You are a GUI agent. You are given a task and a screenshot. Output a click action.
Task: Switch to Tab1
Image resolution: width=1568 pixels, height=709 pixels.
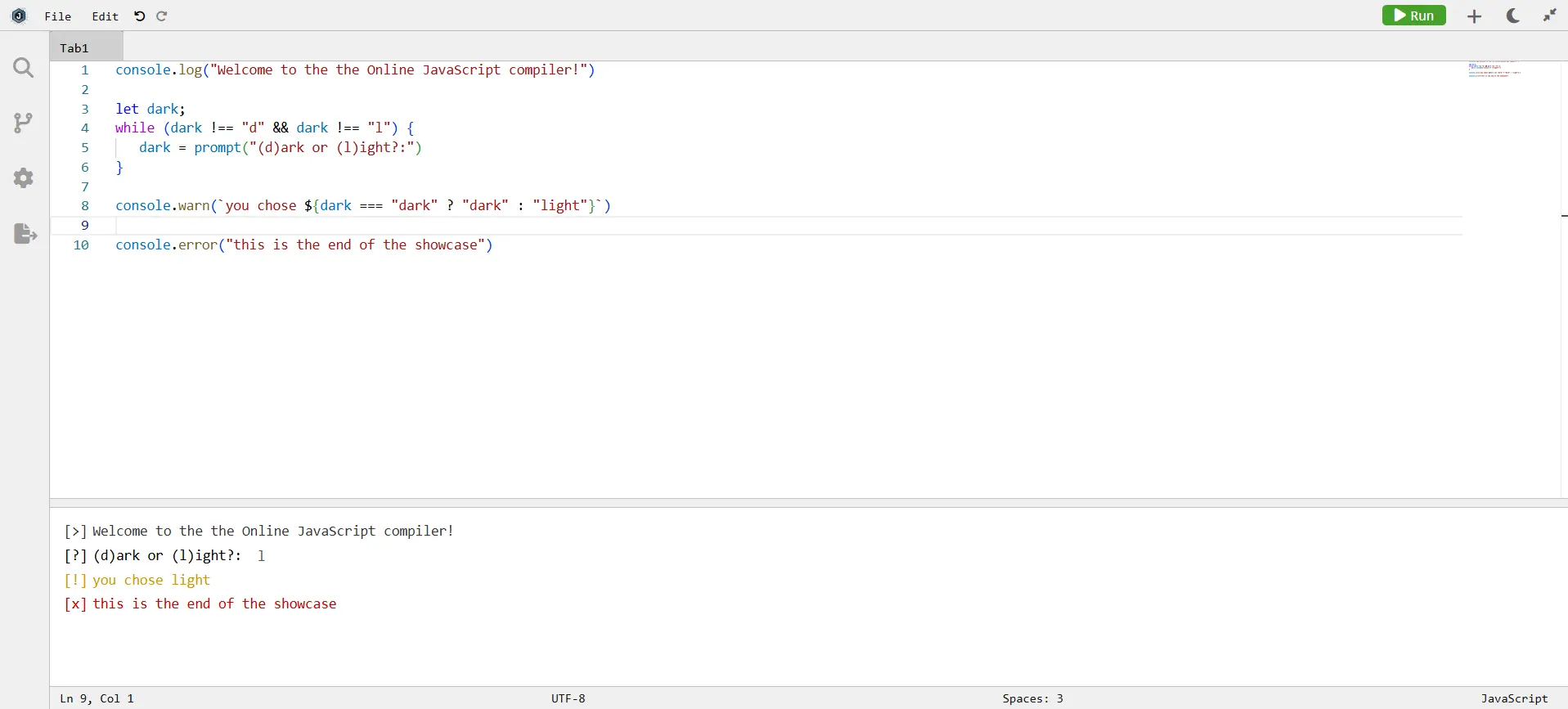coord(86,47)
